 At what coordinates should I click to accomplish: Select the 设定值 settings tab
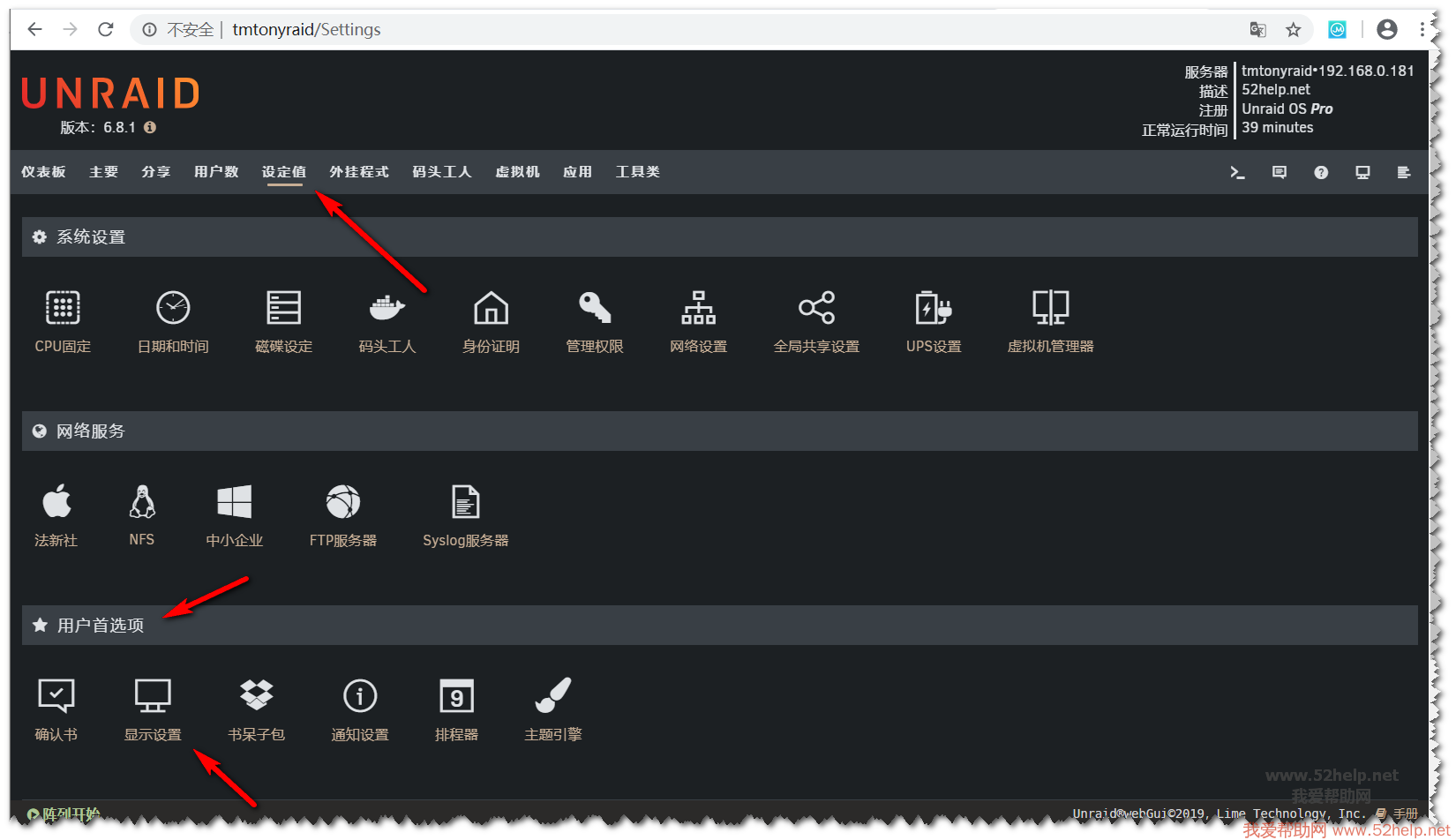click(284, 172)
